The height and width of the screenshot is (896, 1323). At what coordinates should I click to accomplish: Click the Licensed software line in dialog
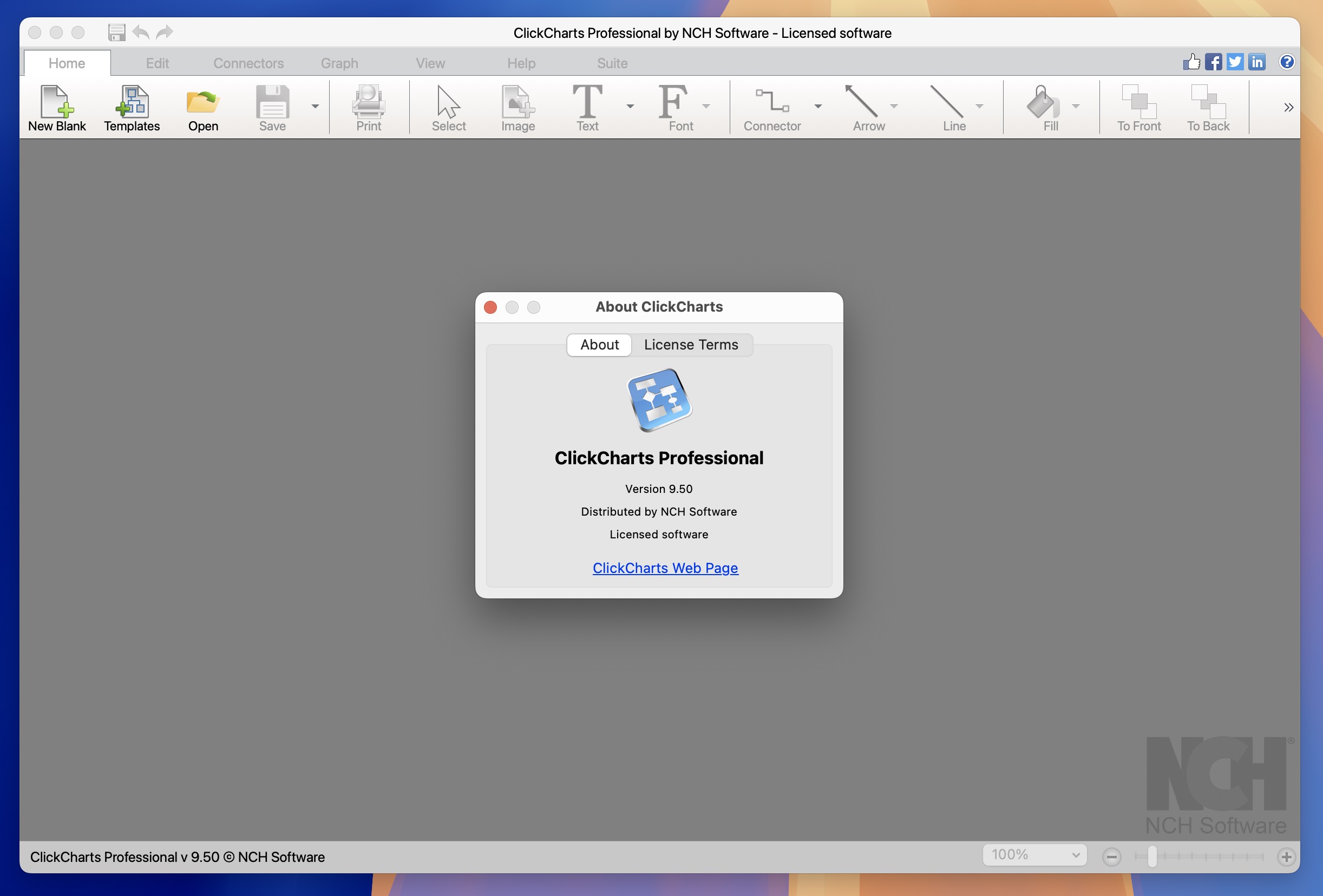click(x=659, y=534)
